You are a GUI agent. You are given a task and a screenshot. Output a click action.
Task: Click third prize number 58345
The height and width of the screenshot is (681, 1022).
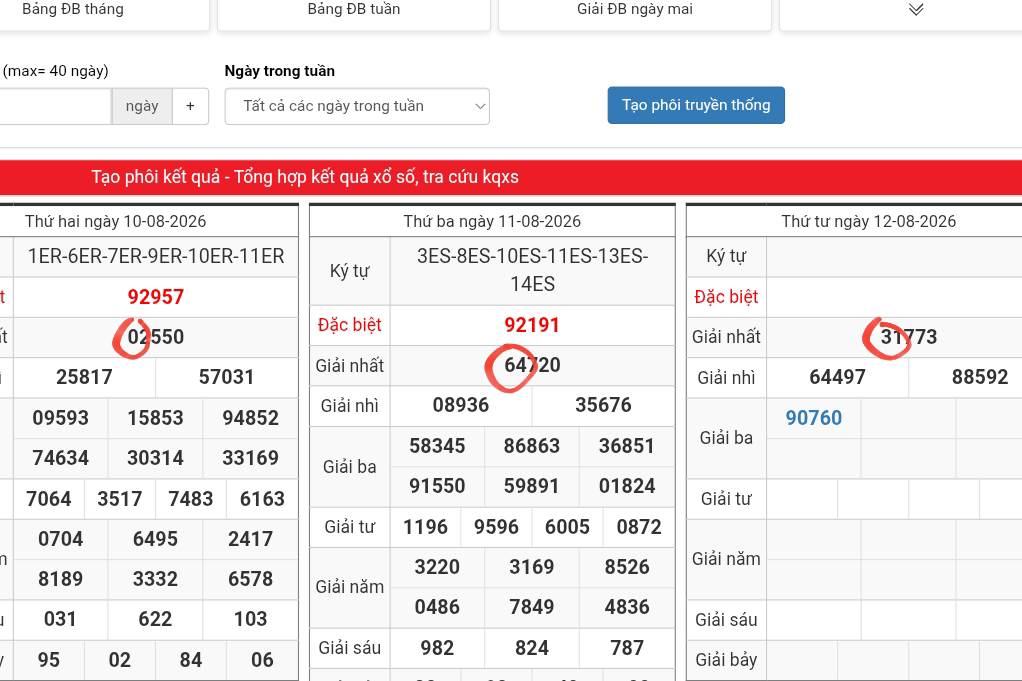[437, 446]
